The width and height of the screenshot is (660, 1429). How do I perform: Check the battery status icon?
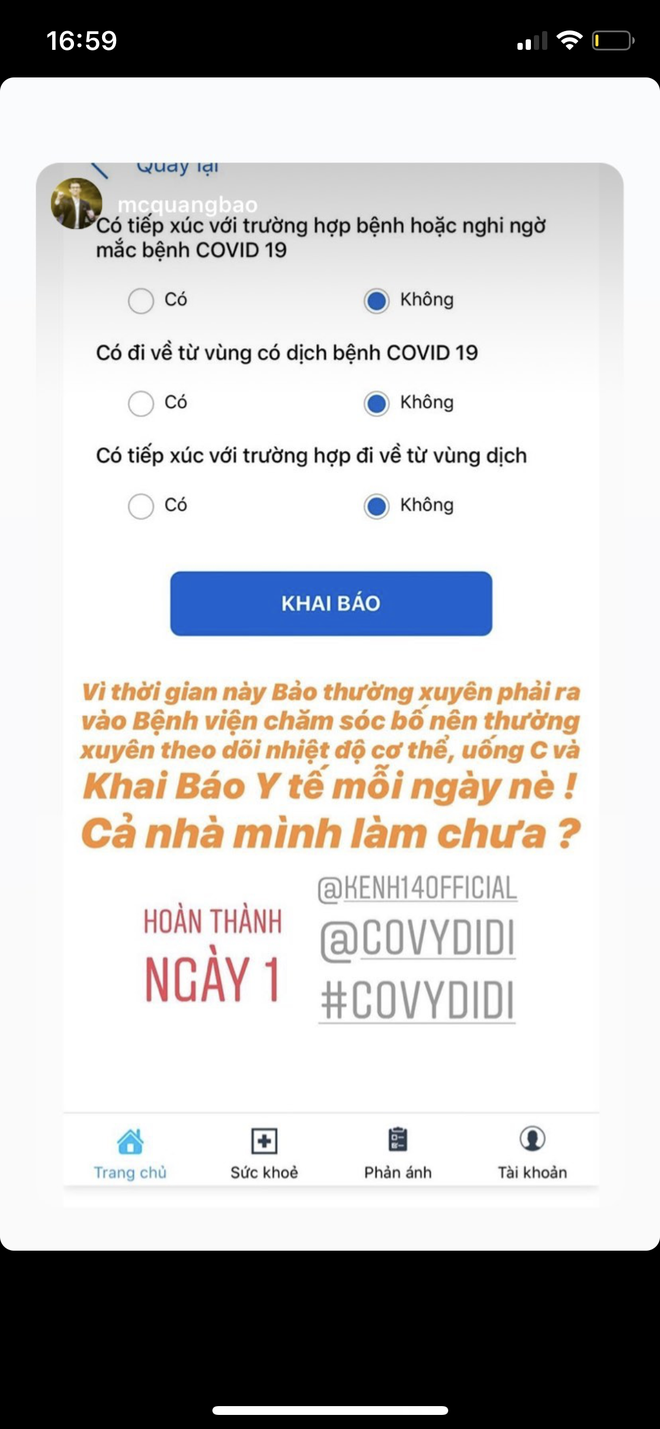click(613, 41)
